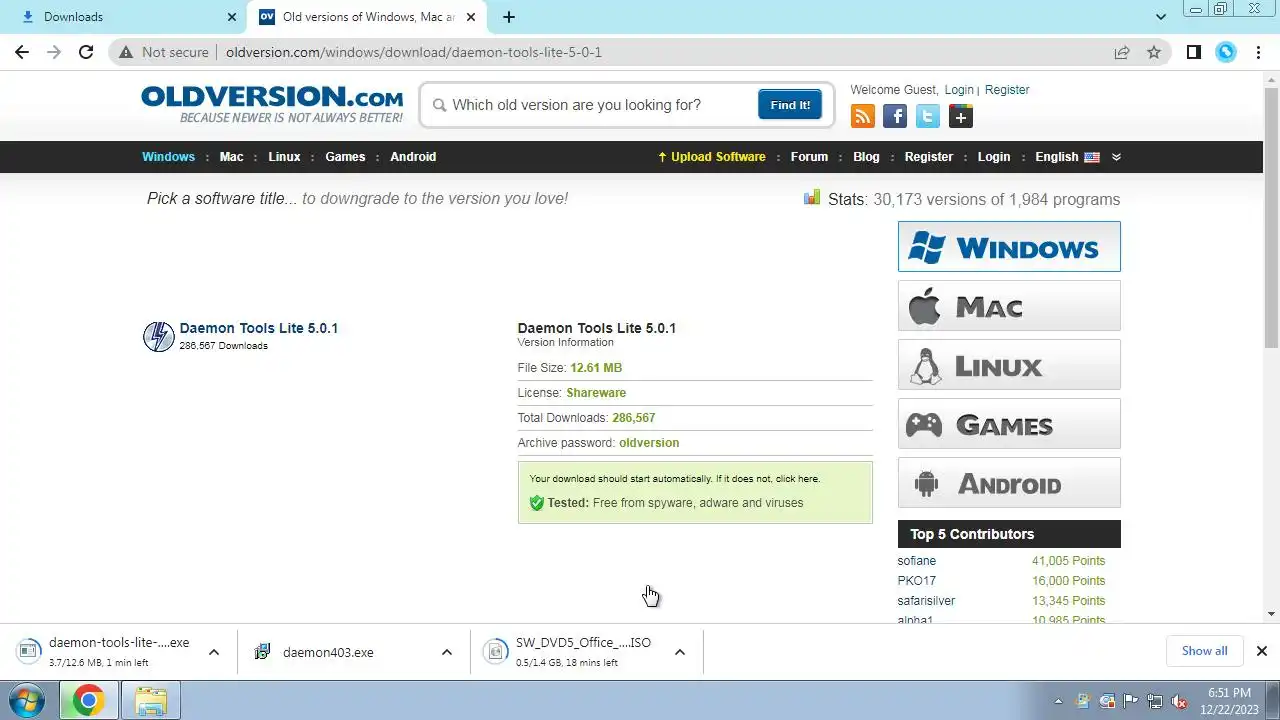1280x720 pixels.
Task: Click the browser back arrow
Action: click(22, 52)
